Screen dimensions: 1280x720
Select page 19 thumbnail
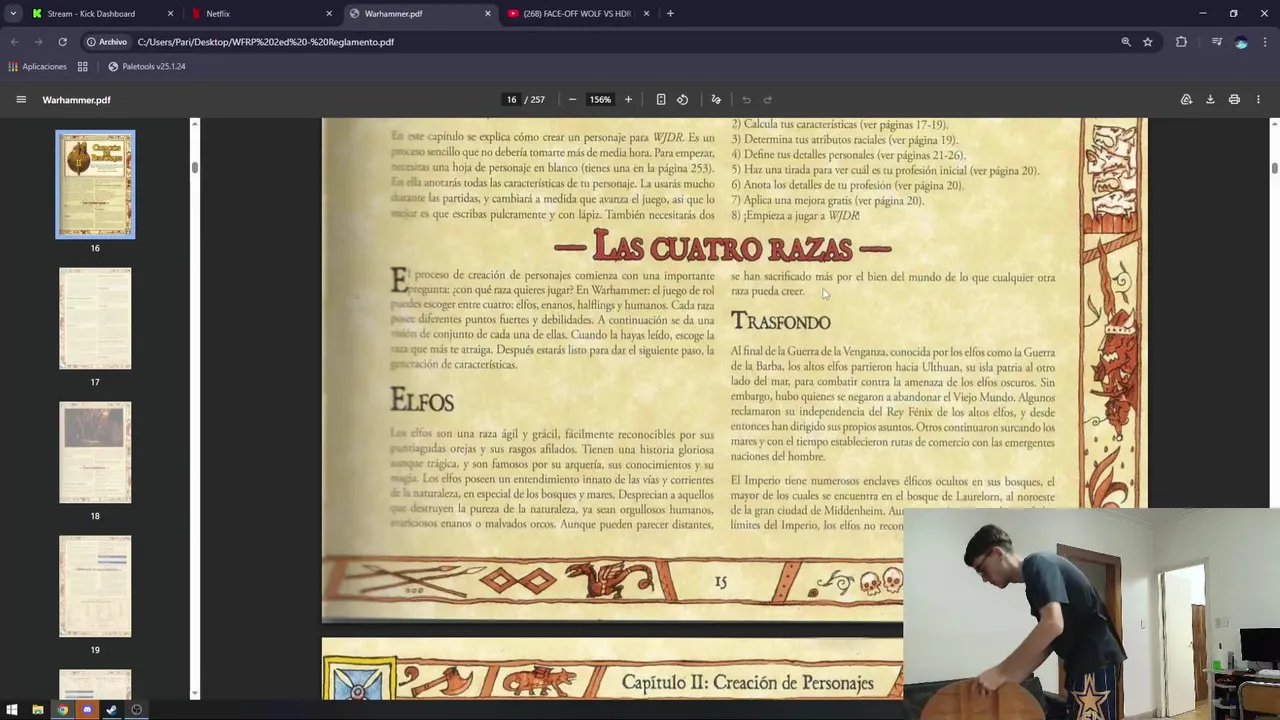[x=95, y=587]
